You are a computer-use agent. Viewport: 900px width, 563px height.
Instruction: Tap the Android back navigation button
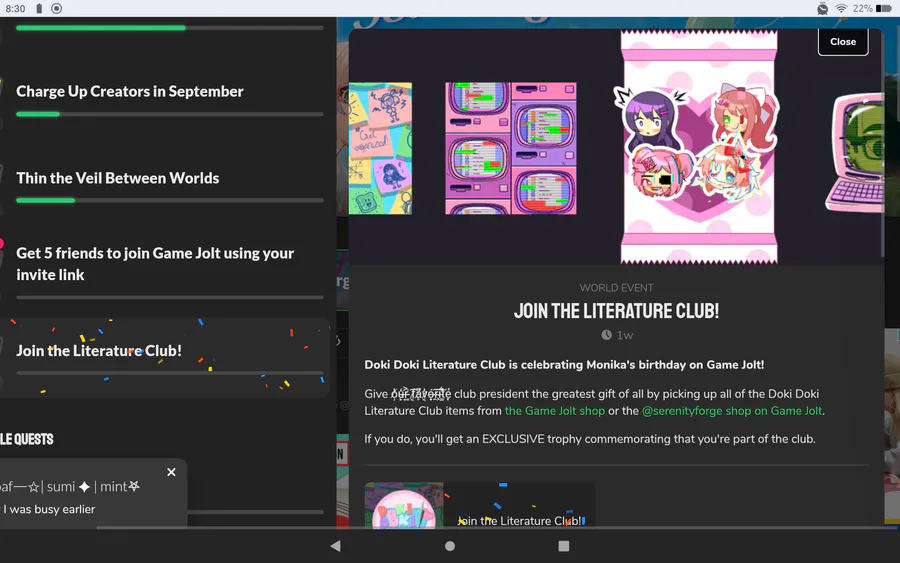336,546
